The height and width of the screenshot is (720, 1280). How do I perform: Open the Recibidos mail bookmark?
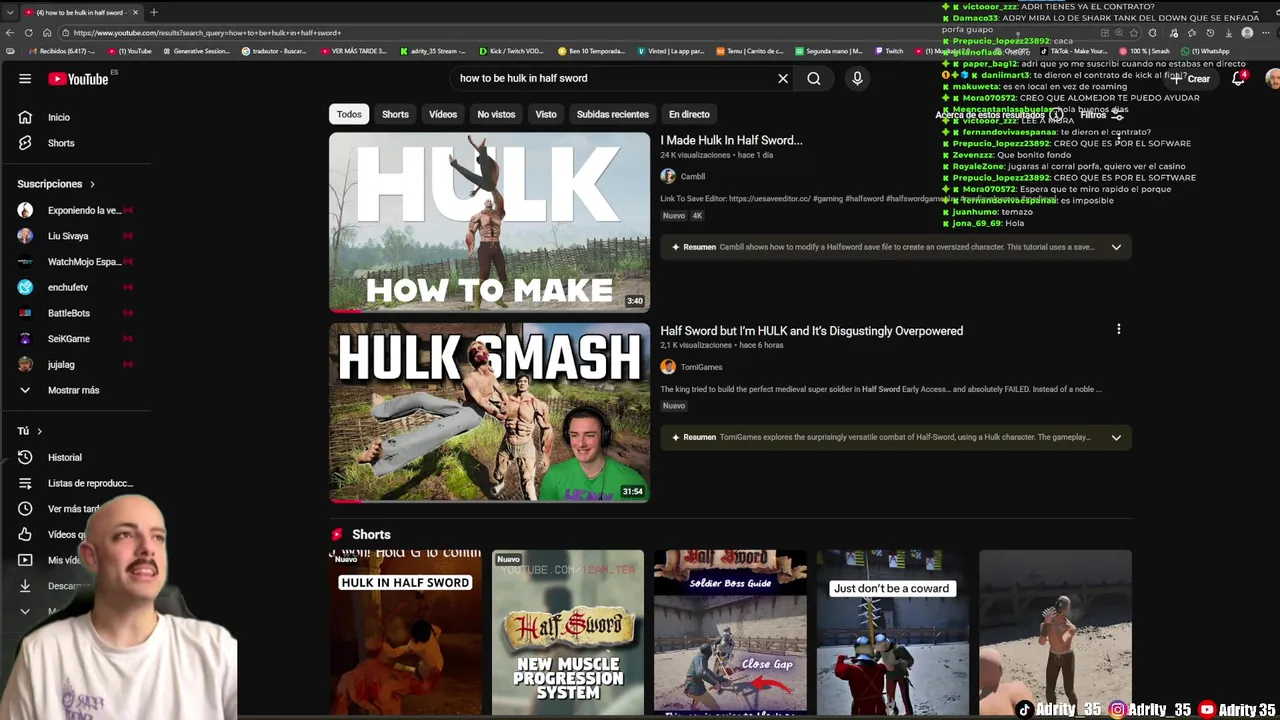coord(61,51)
